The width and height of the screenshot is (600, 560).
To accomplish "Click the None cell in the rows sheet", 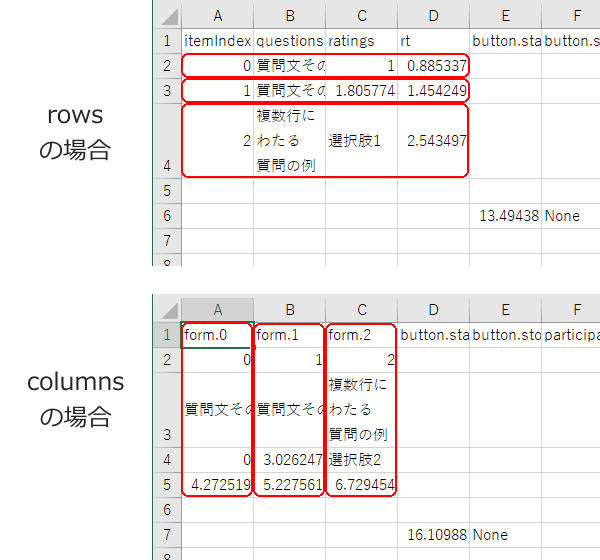I will 571,216.
